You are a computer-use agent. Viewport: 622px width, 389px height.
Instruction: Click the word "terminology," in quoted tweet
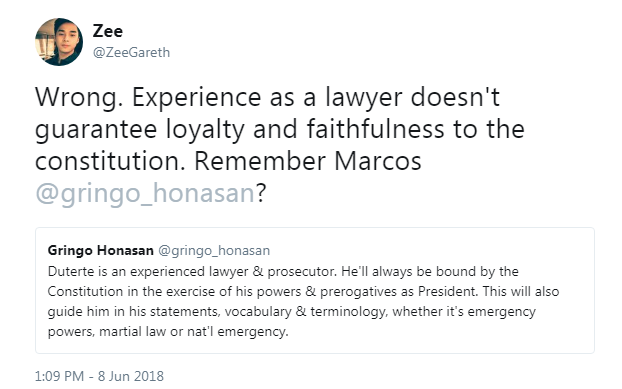349,312
